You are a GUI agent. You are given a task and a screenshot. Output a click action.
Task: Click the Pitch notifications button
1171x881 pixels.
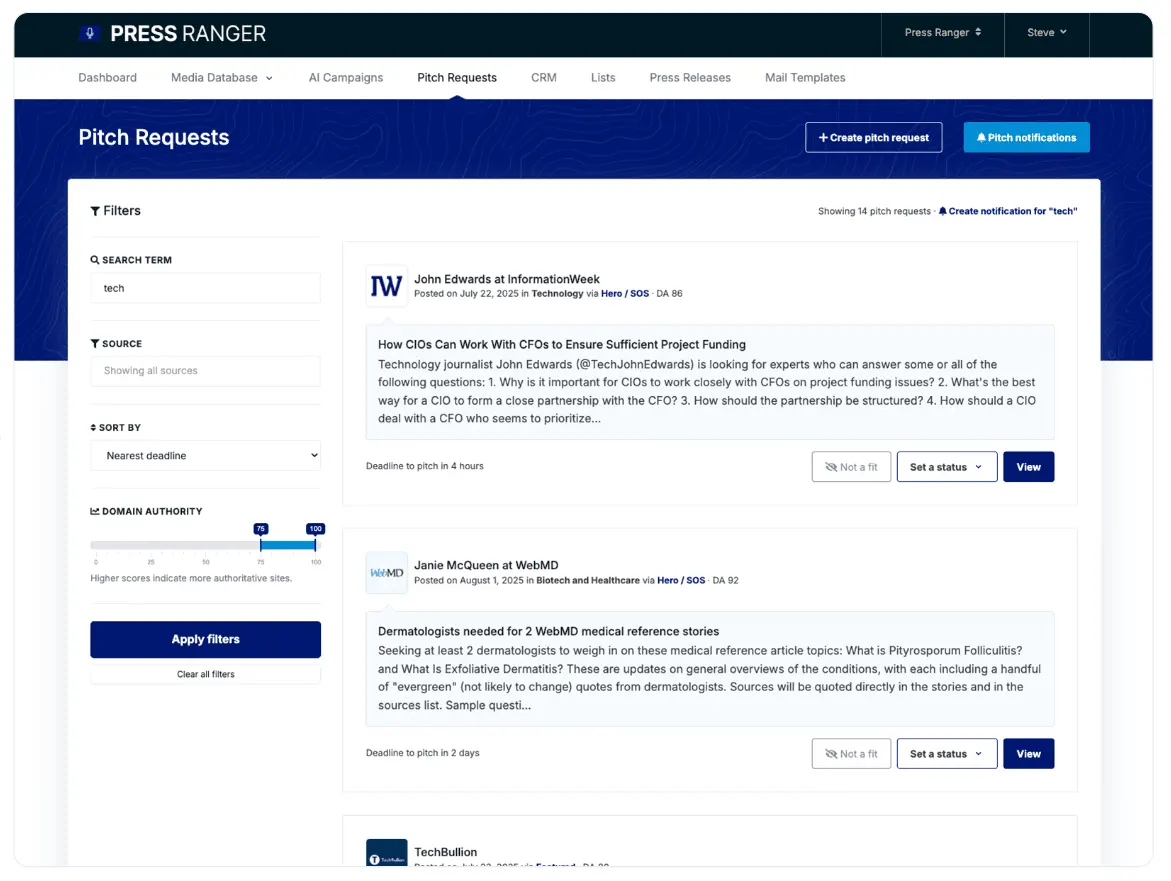coord(1026,137)
